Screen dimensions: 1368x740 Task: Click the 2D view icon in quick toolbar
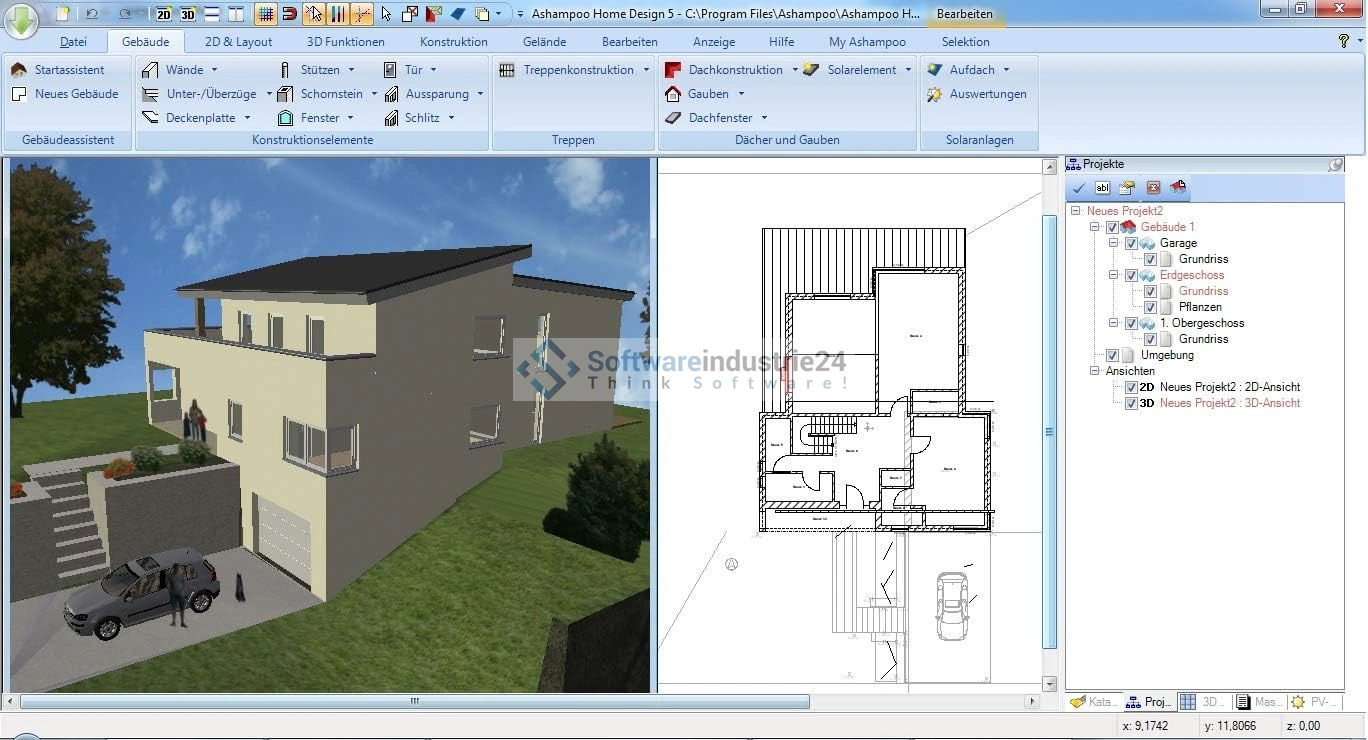pyautogui.click(x=164, y=14)
